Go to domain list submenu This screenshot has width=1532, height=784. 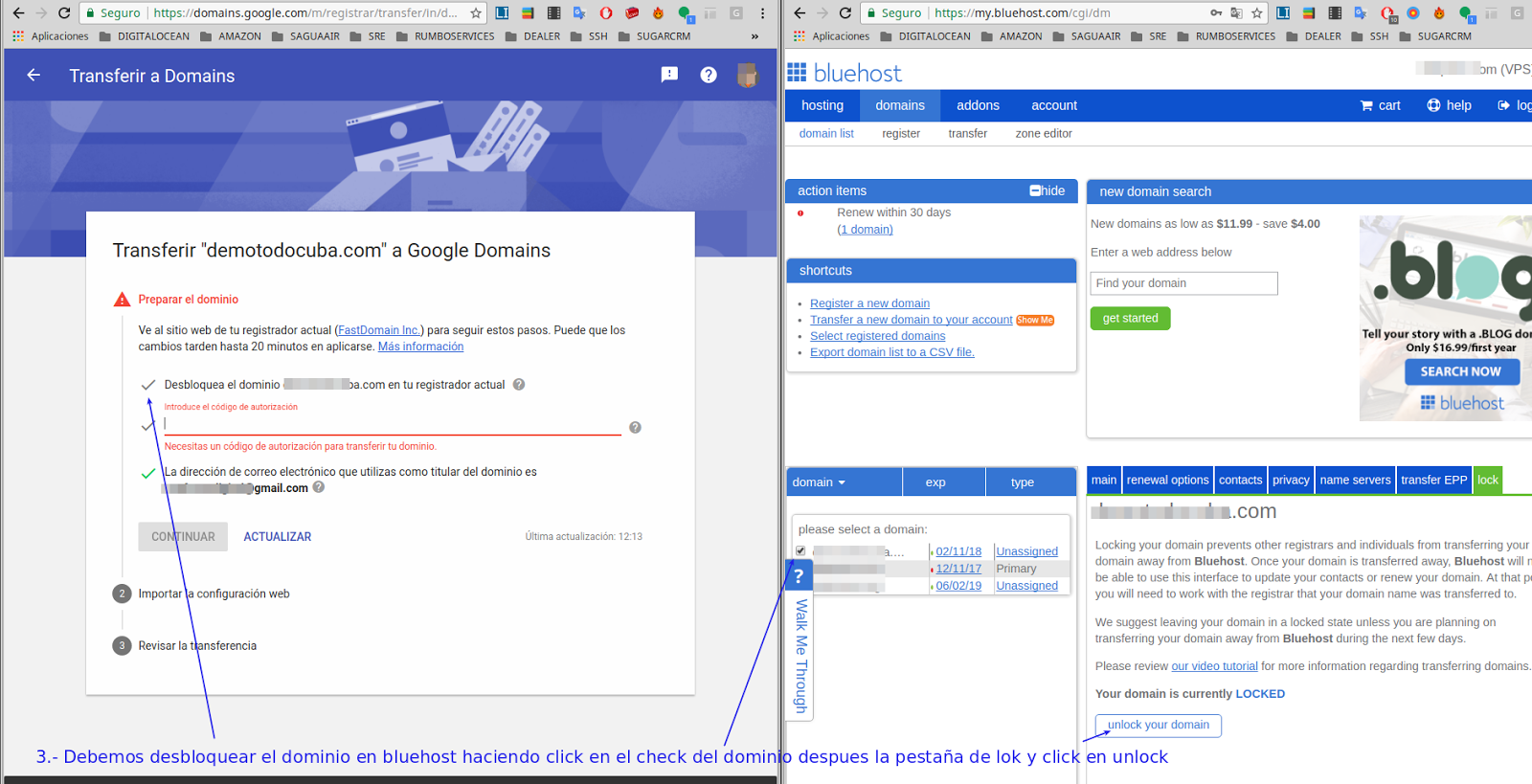[826, 134]
